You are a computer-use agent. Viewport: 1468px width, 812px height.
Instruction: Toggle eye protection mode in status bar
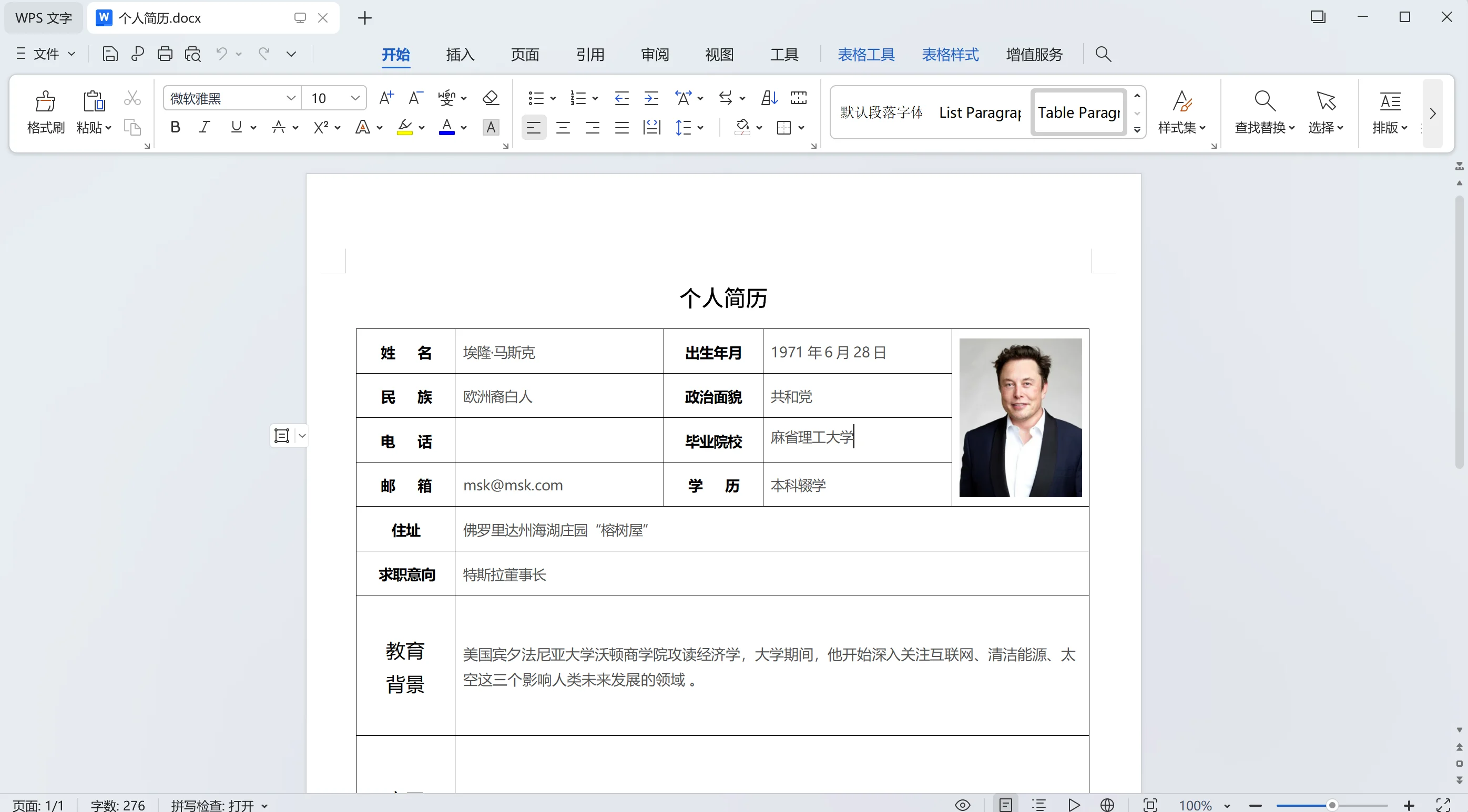[963, 805]
